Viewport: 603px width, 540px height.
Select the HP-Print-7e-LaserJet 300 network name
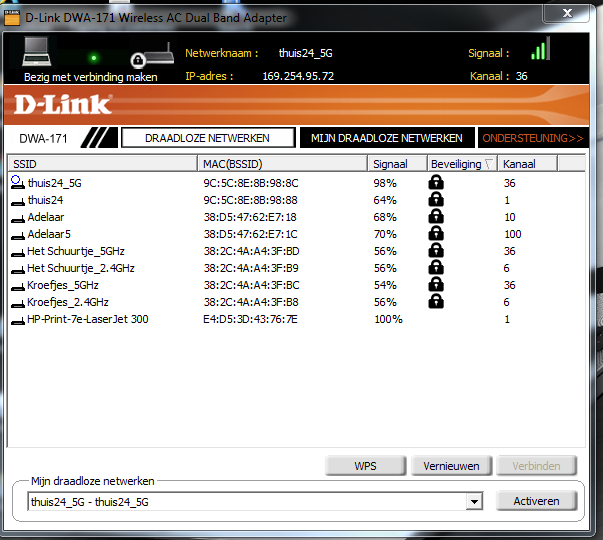pyautogui.click(x=88, y=319)
